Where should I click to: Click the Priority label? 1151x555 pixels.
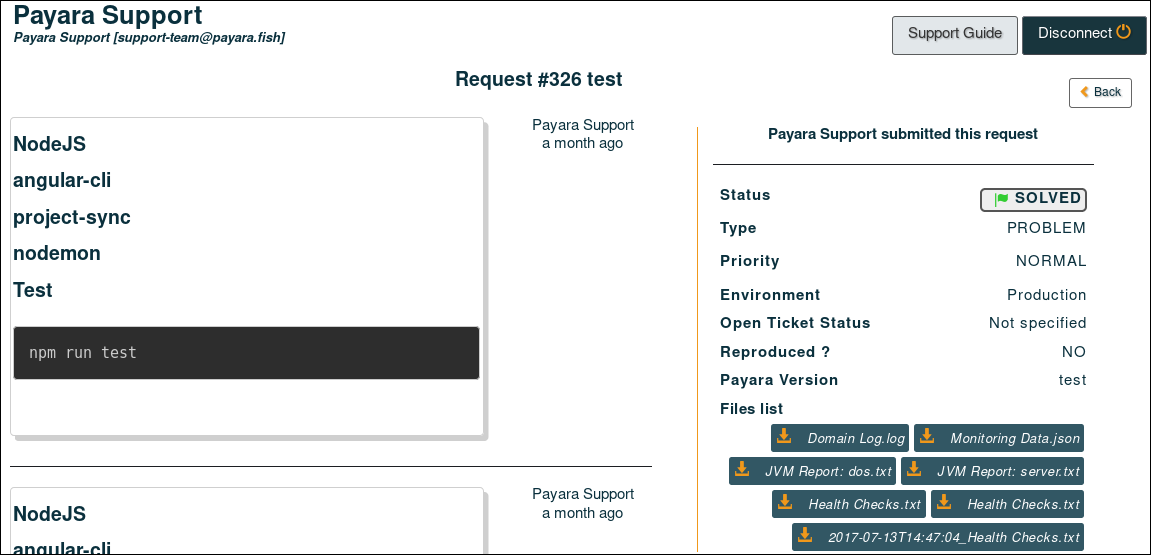(749, 261)
